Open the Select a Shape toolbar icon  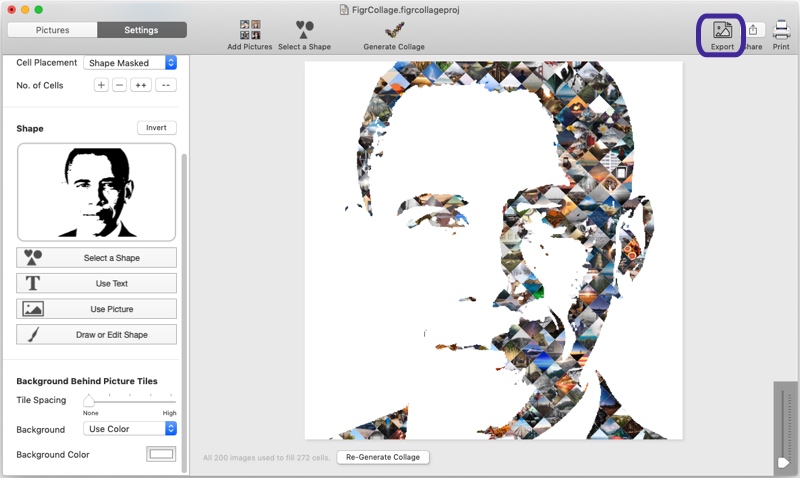coord(305,30)
